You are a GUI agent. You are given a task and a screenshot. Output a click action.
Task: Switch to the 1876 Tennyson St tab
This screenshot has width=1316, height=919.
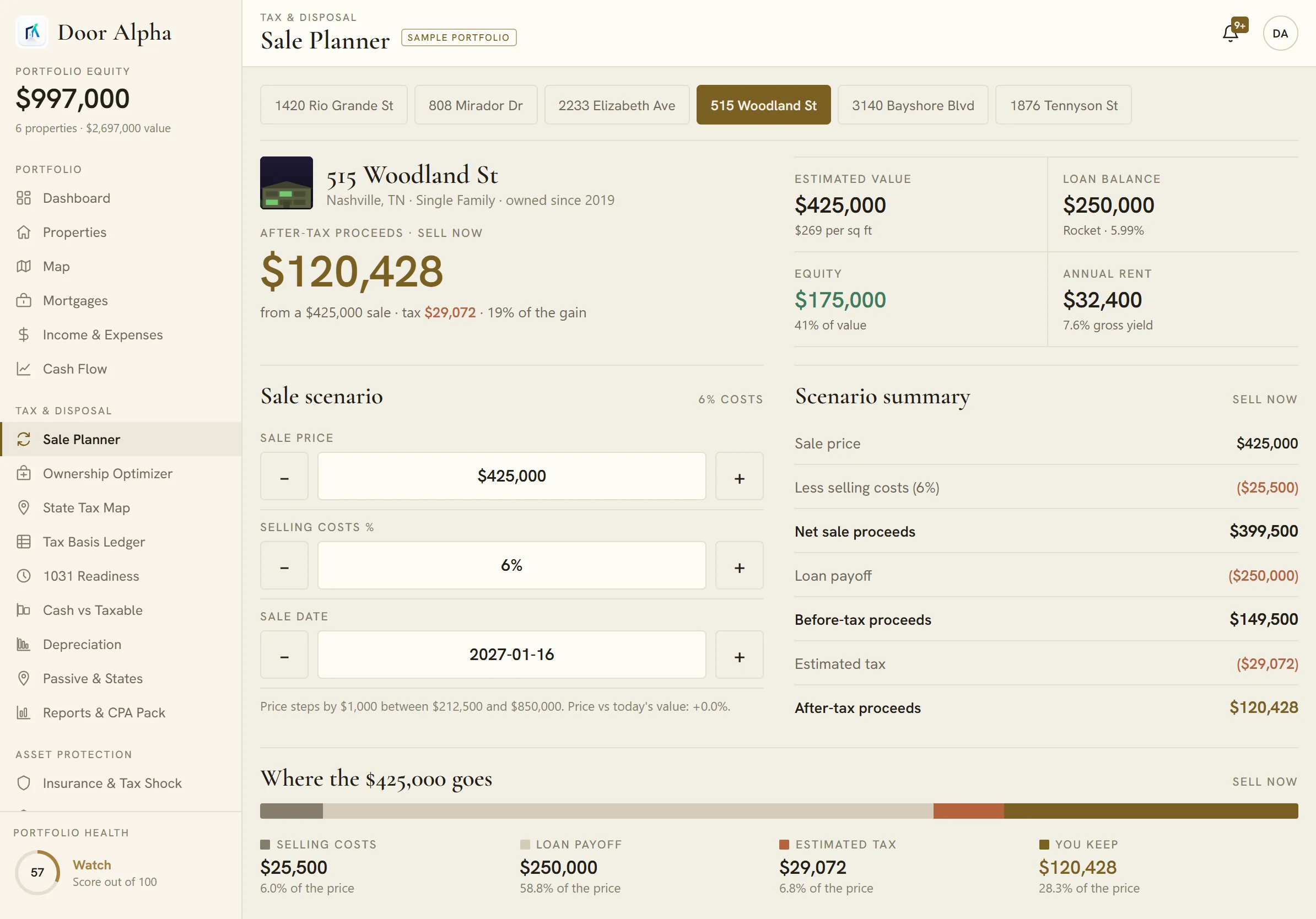click(x=1063, y=105)
